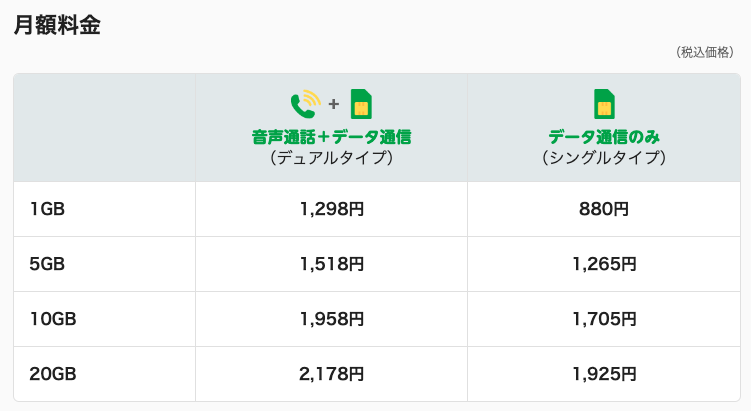Select the 1,958円 price cell
751x411 pixels.
tap(331, 320)
